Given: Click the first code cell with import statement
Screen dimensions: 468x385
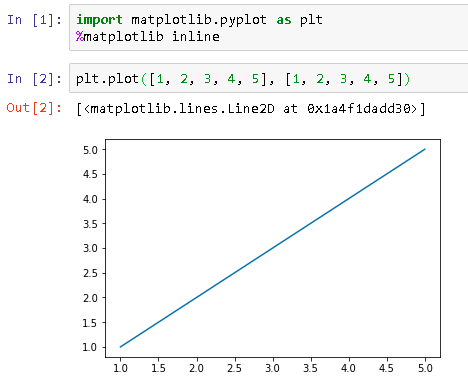Looking at the screenshot, I should [x=269, y=28].
